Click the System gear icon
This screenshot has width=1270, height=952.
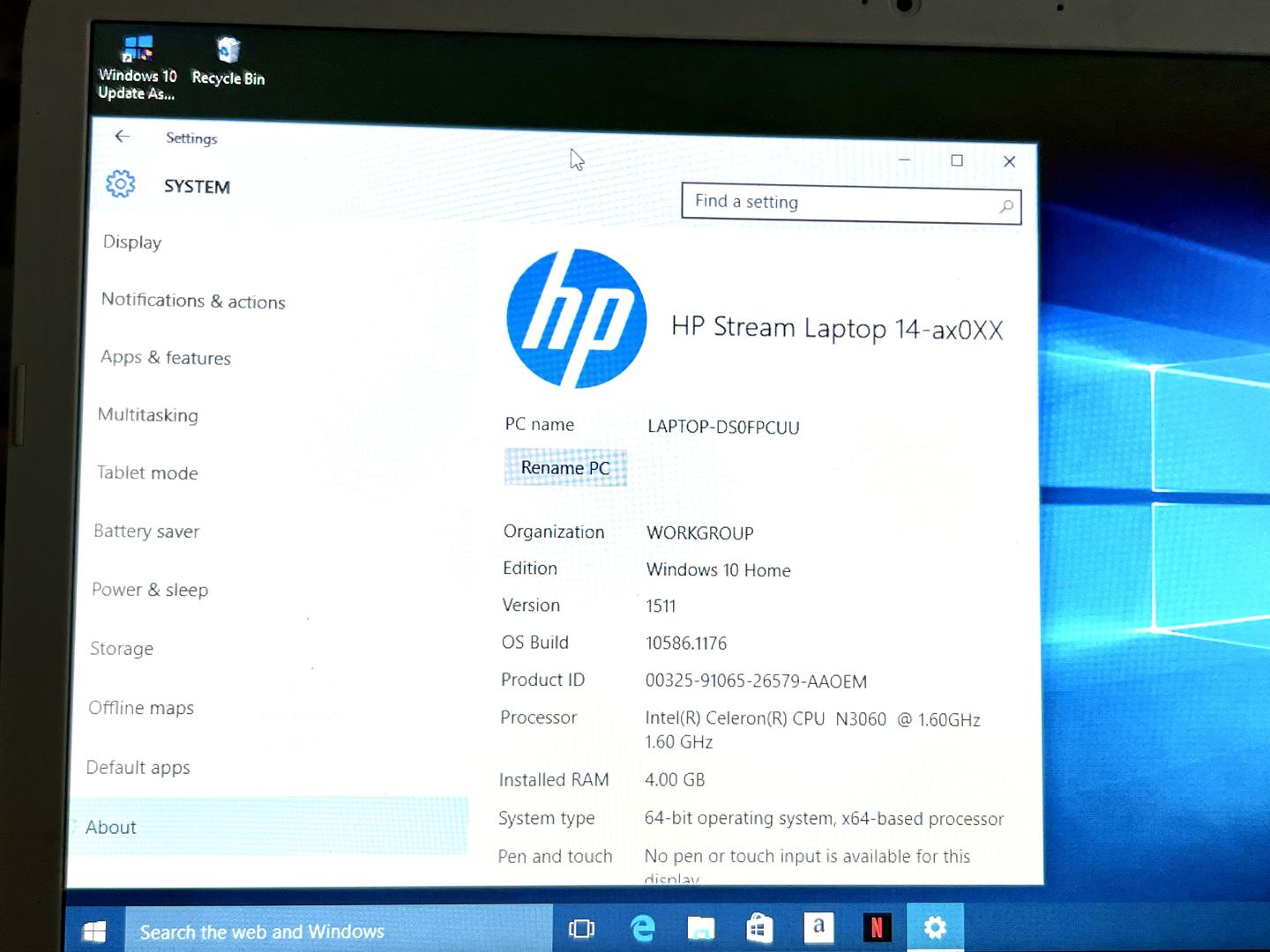tap(121, 184)
